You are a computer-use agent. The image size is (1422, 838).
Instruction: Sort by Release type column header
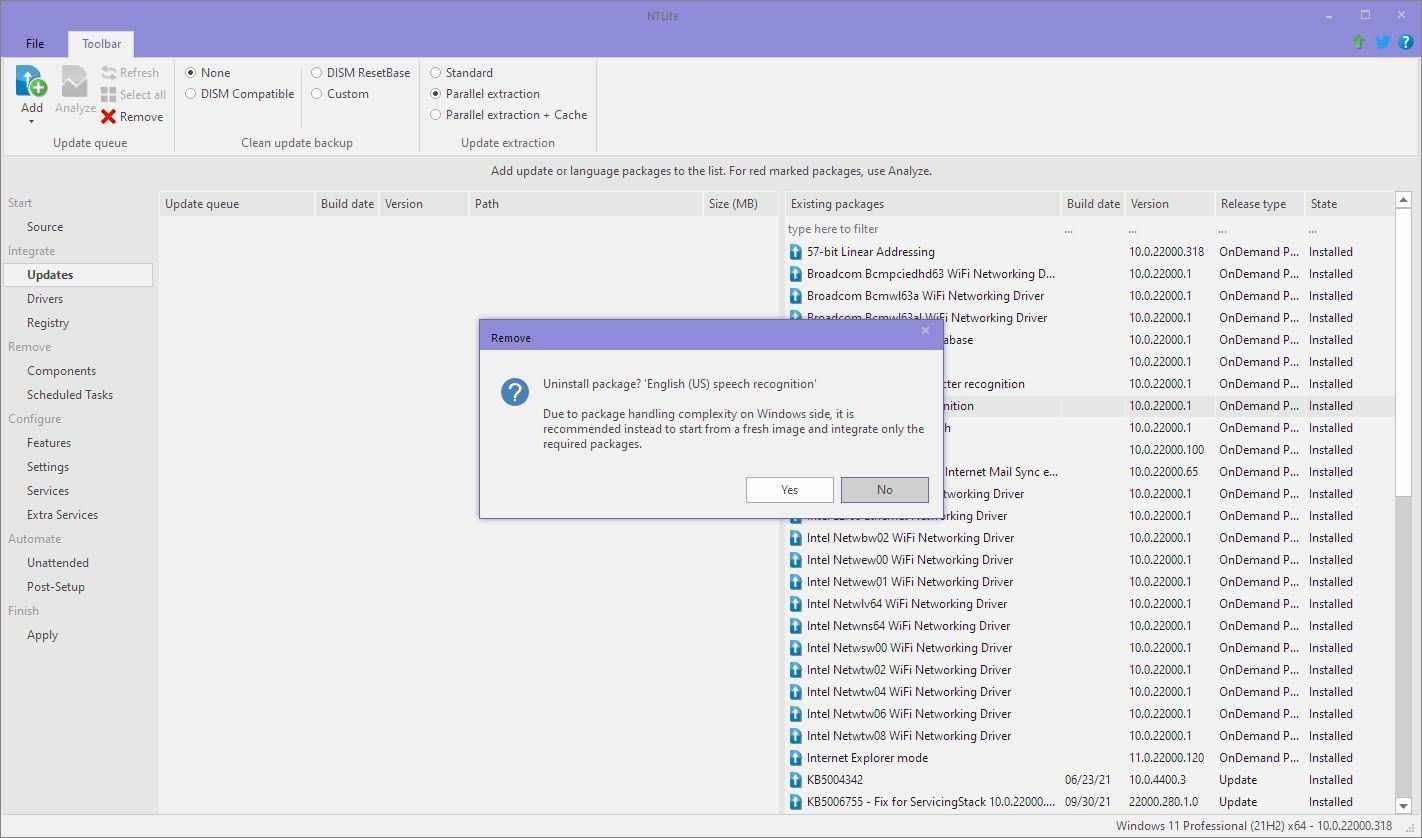click(1260, 204)
